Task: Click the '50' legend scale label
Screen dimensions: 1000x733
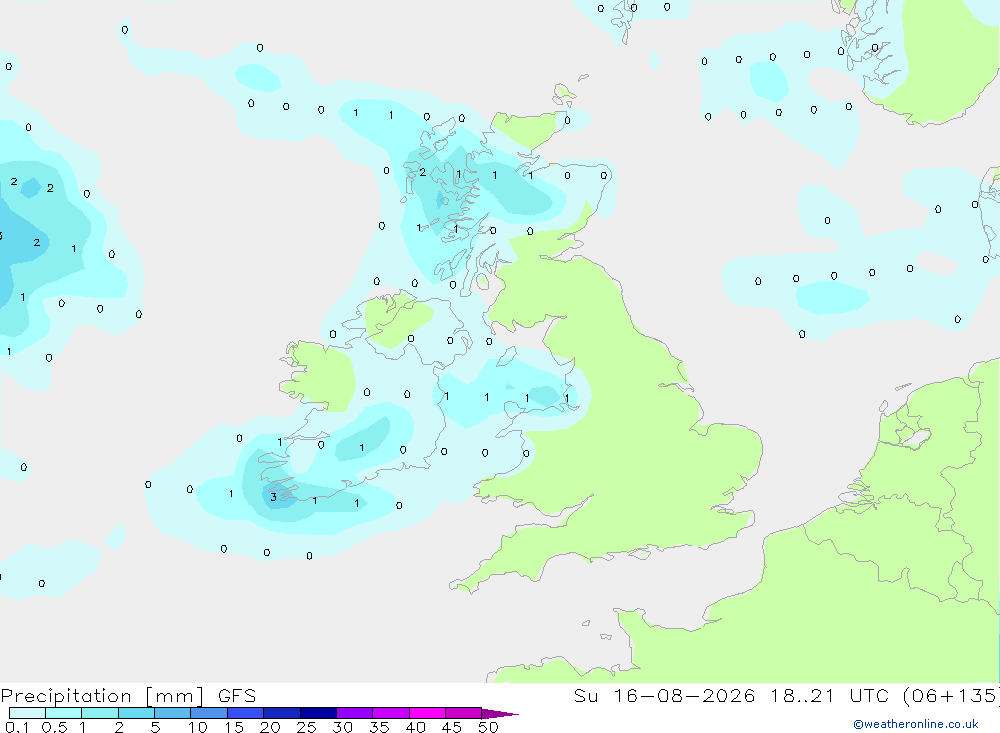Action: (x=488, y=727)
